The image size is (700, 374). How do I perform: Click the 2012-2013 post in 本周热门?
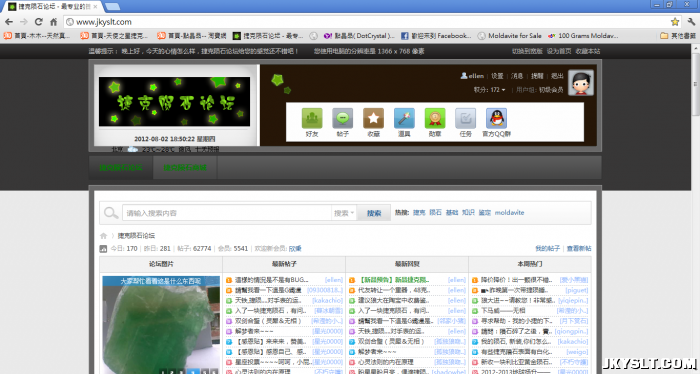pyautogui.click(x=516, y=371)
